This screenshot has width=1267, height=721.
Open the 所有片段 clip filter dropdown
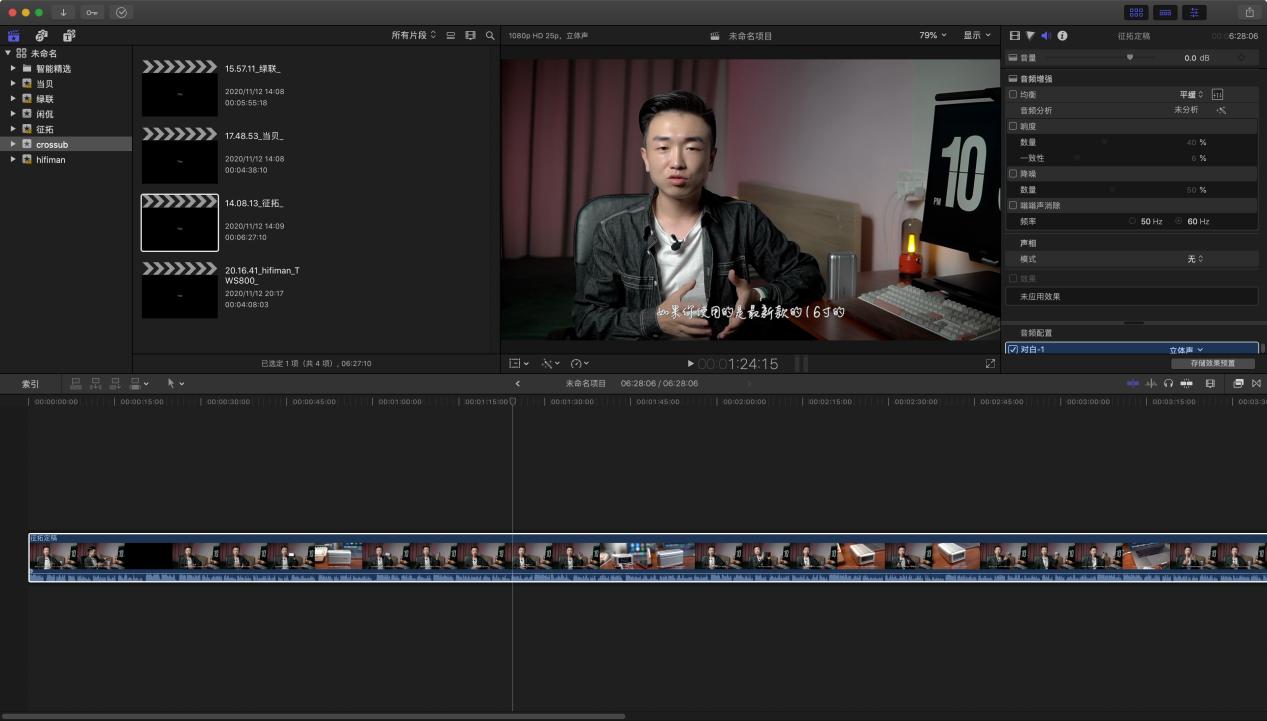tap(414, 34)
